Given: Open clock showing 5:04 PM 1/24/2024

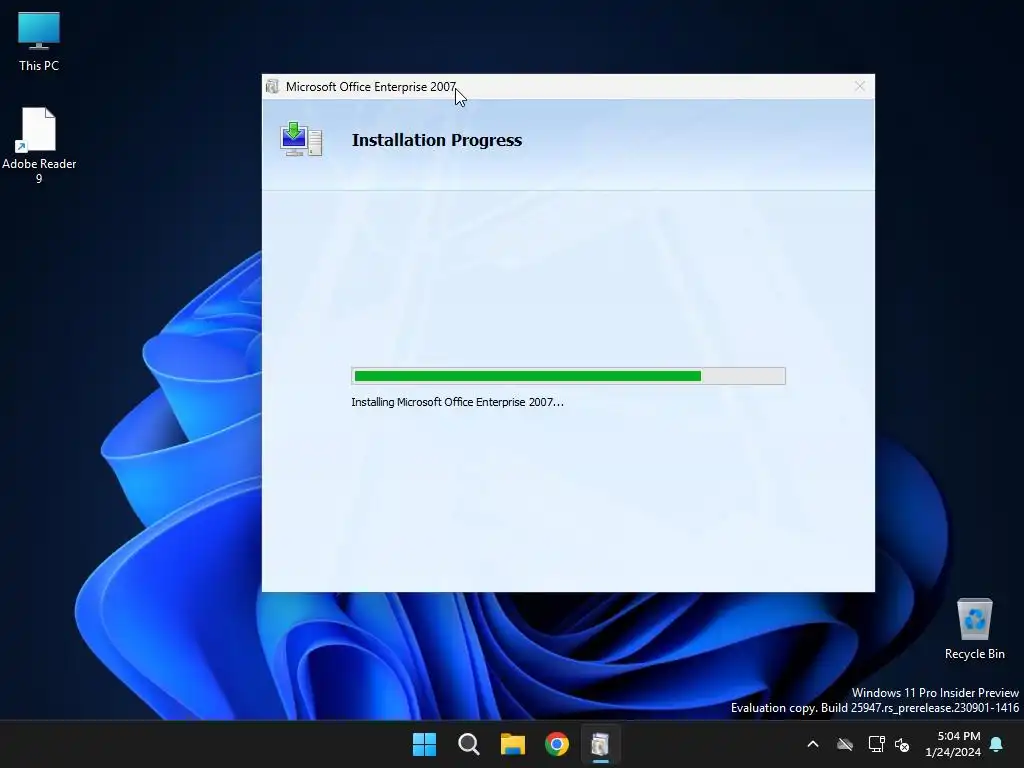Looking at the screenshot, I should tap(953, 744).
